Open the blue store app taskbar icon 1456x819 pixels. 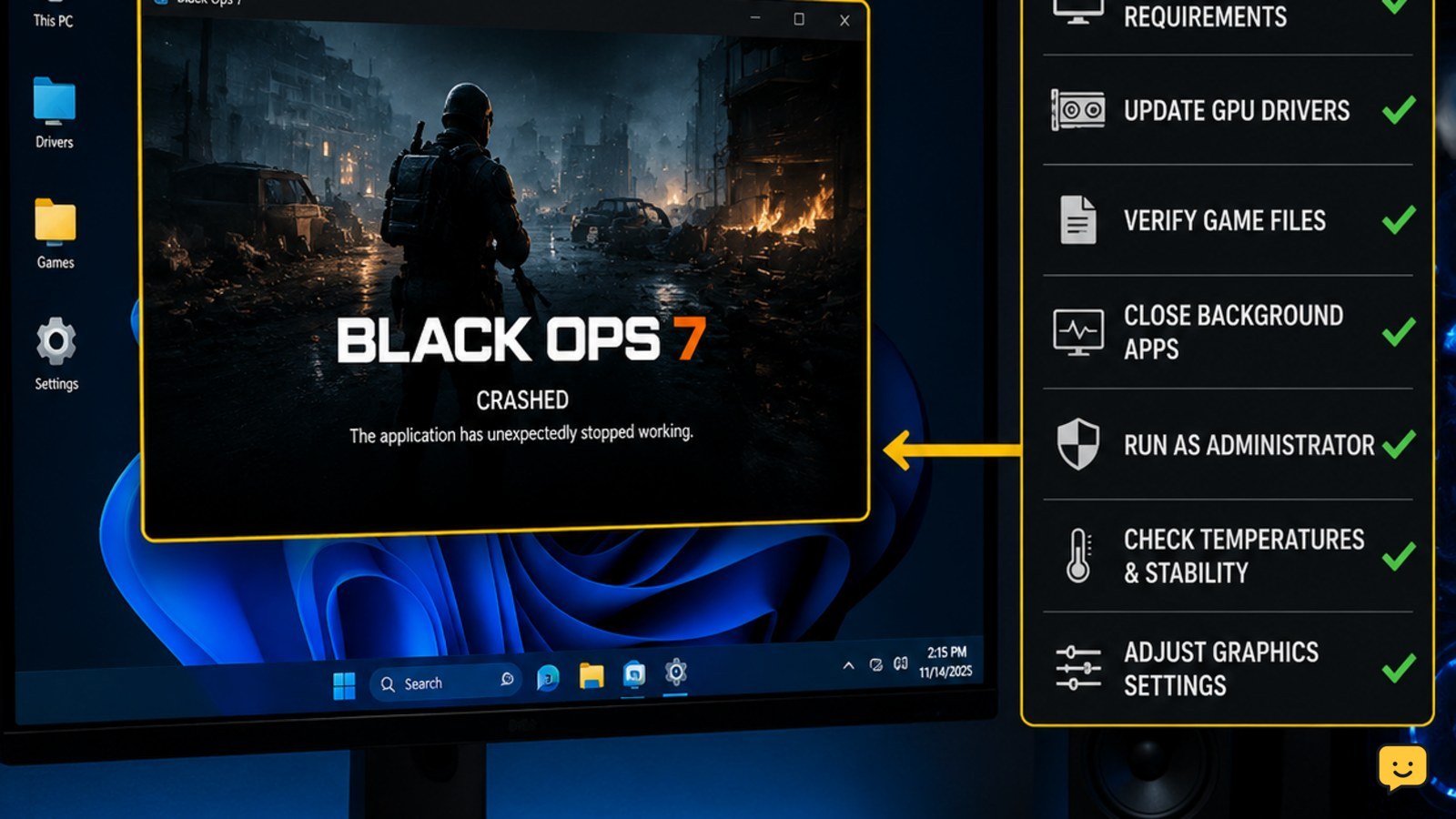[634, 674]
